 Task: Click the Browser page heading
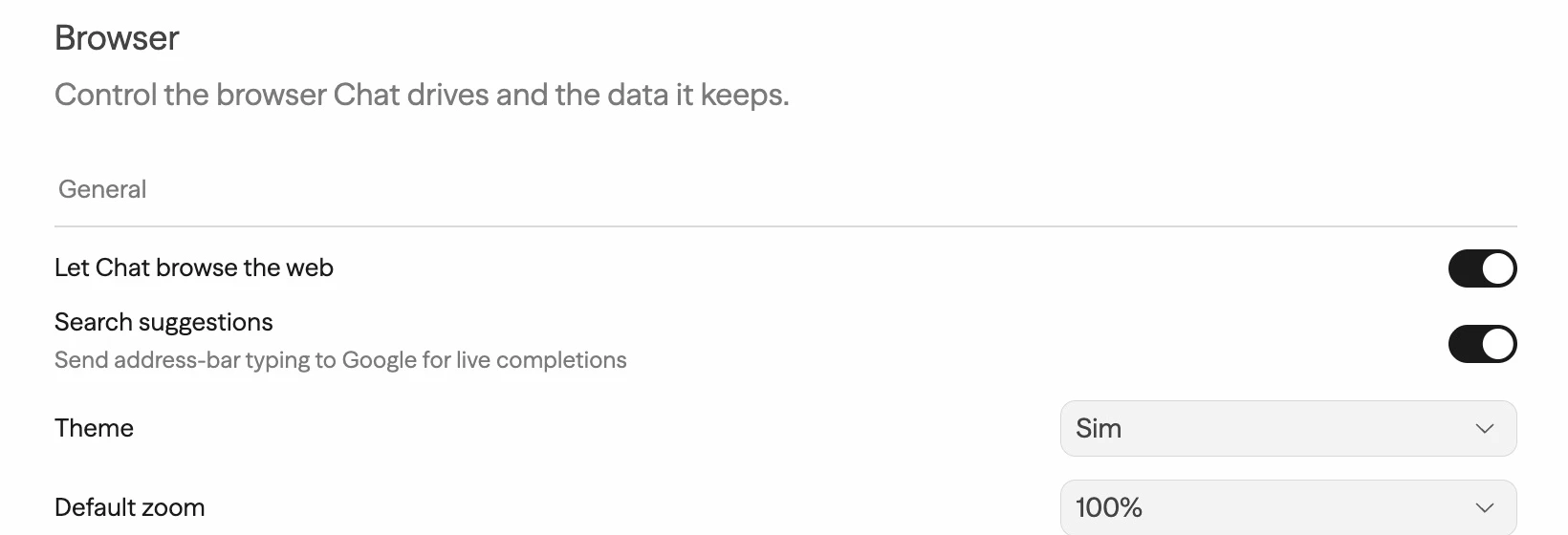[x=117, y=38]
